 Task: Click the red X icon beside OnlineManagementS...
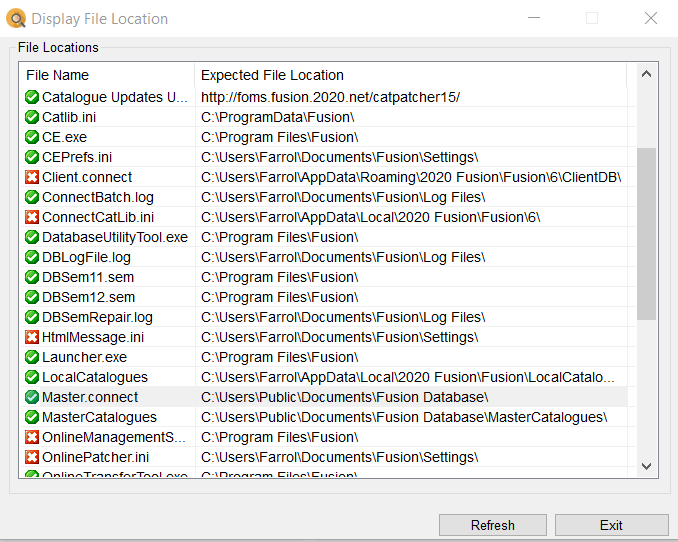(32, 437)
